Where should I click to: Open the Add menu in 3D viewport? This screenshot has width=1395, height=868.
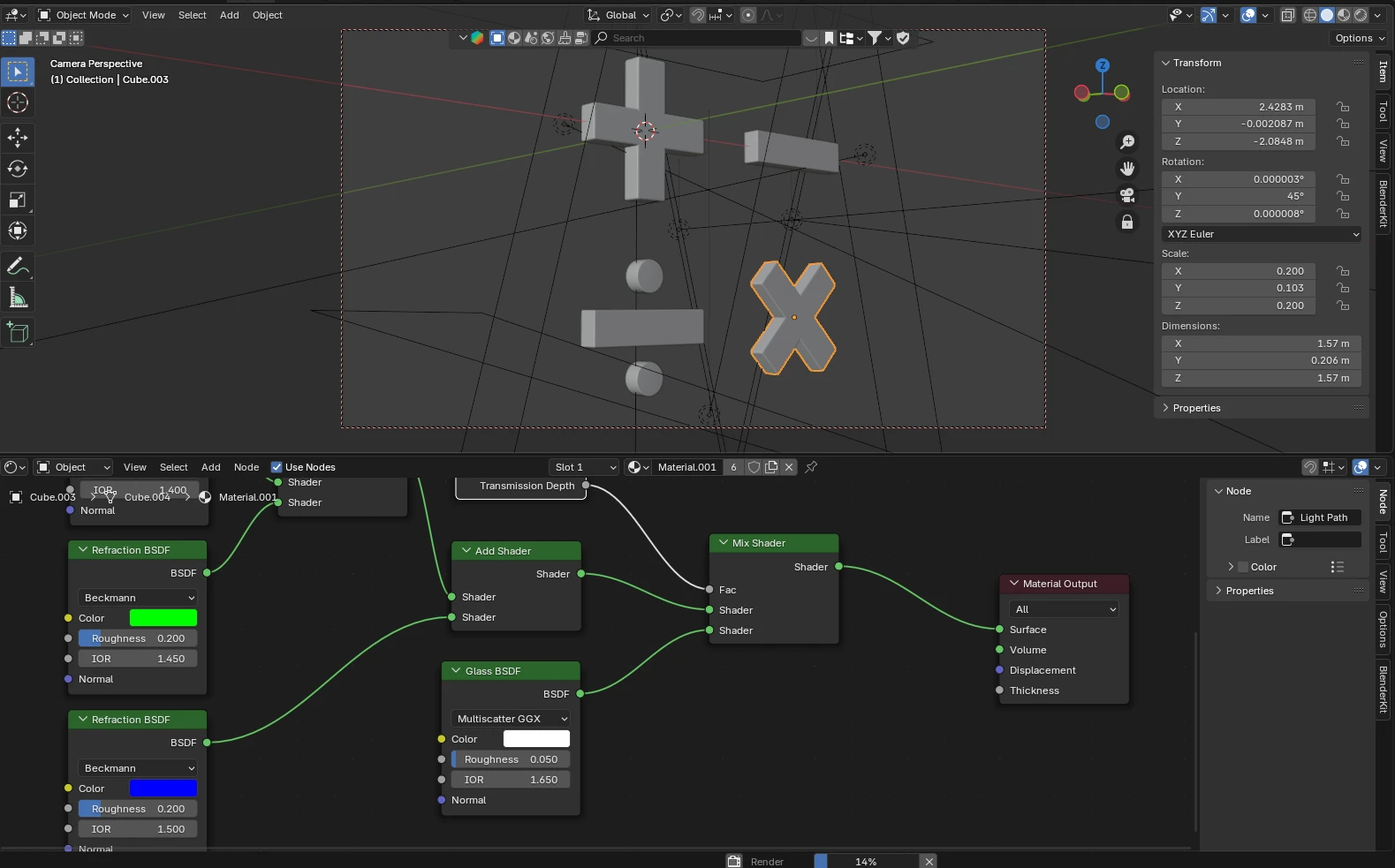pyautogui.click(x=229, y=15)
